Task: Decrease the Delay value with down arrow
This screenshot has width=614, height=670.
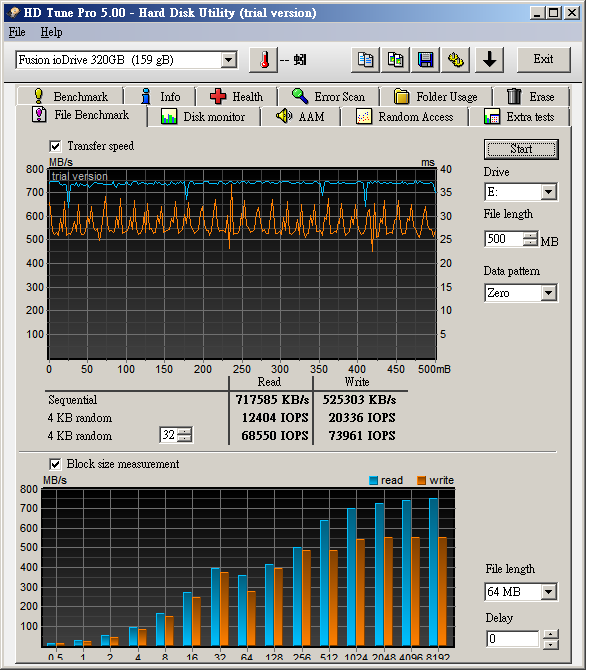Action: point(551,645)
